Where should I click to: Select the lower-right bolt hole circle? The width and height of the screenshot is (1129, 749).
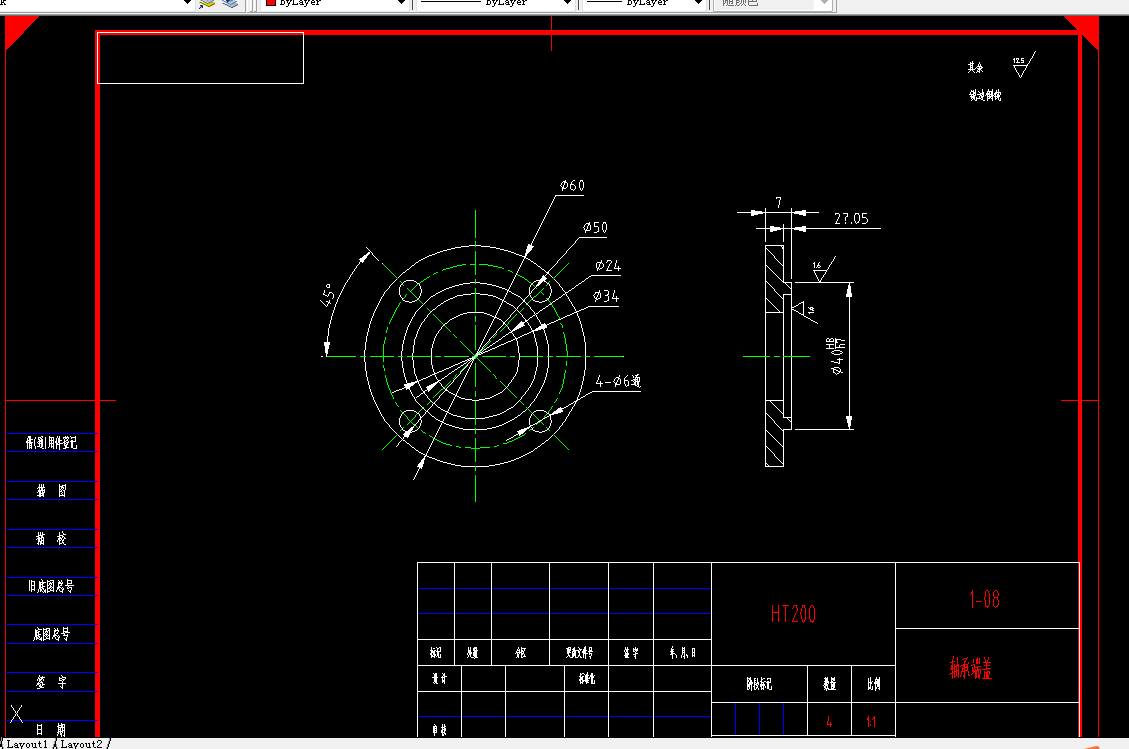(x=540, y=421)
